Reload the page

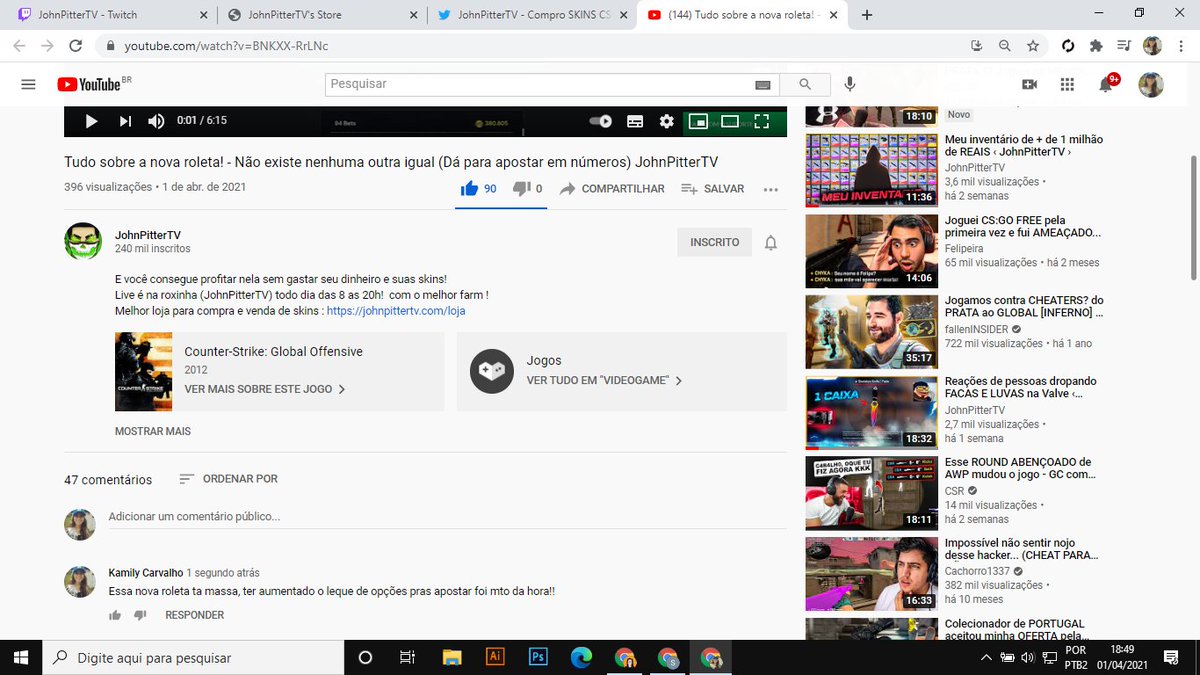click(75, 46)
